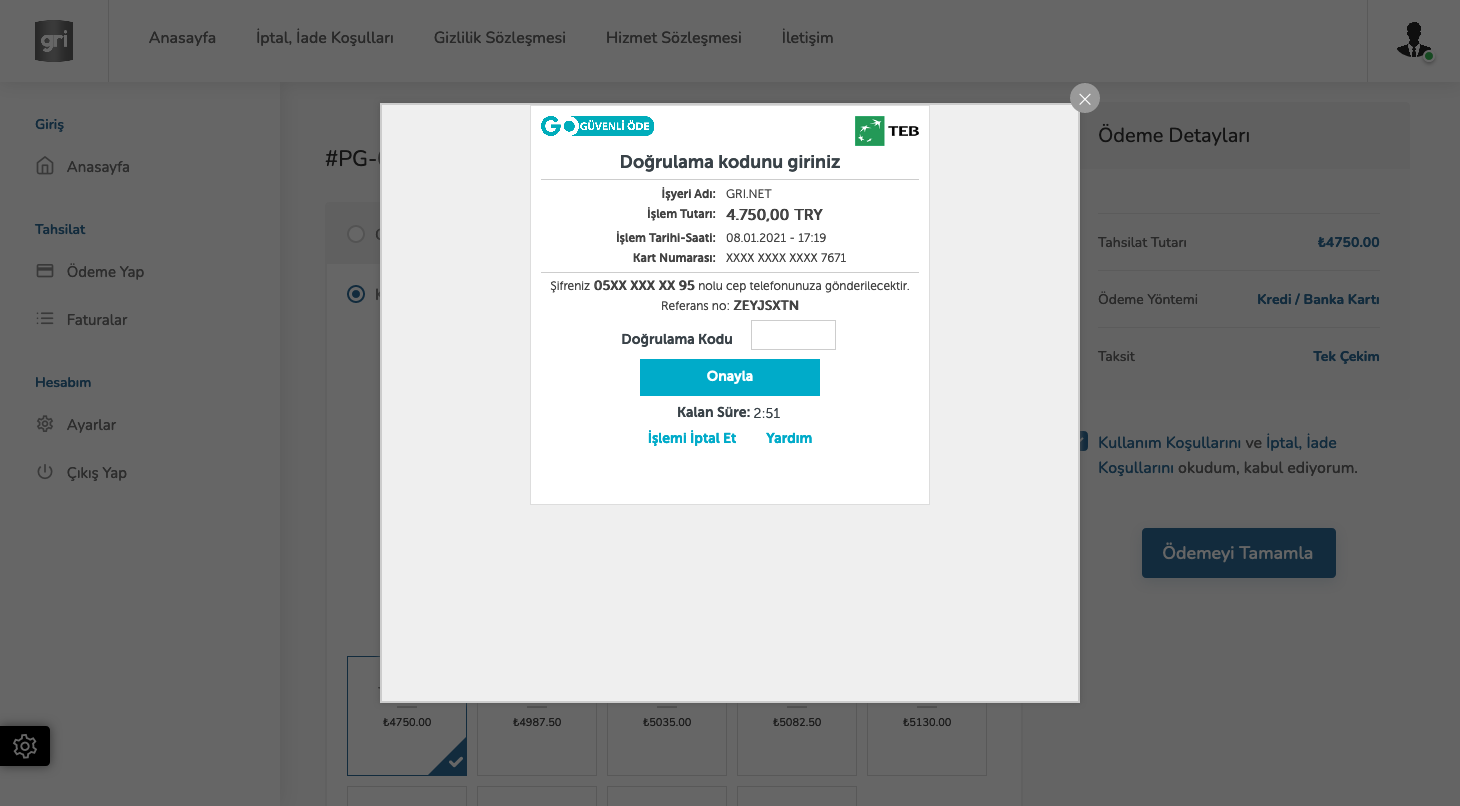Select the second, selected payment radio button
The image size is (1460, 806).
point(355,294)
